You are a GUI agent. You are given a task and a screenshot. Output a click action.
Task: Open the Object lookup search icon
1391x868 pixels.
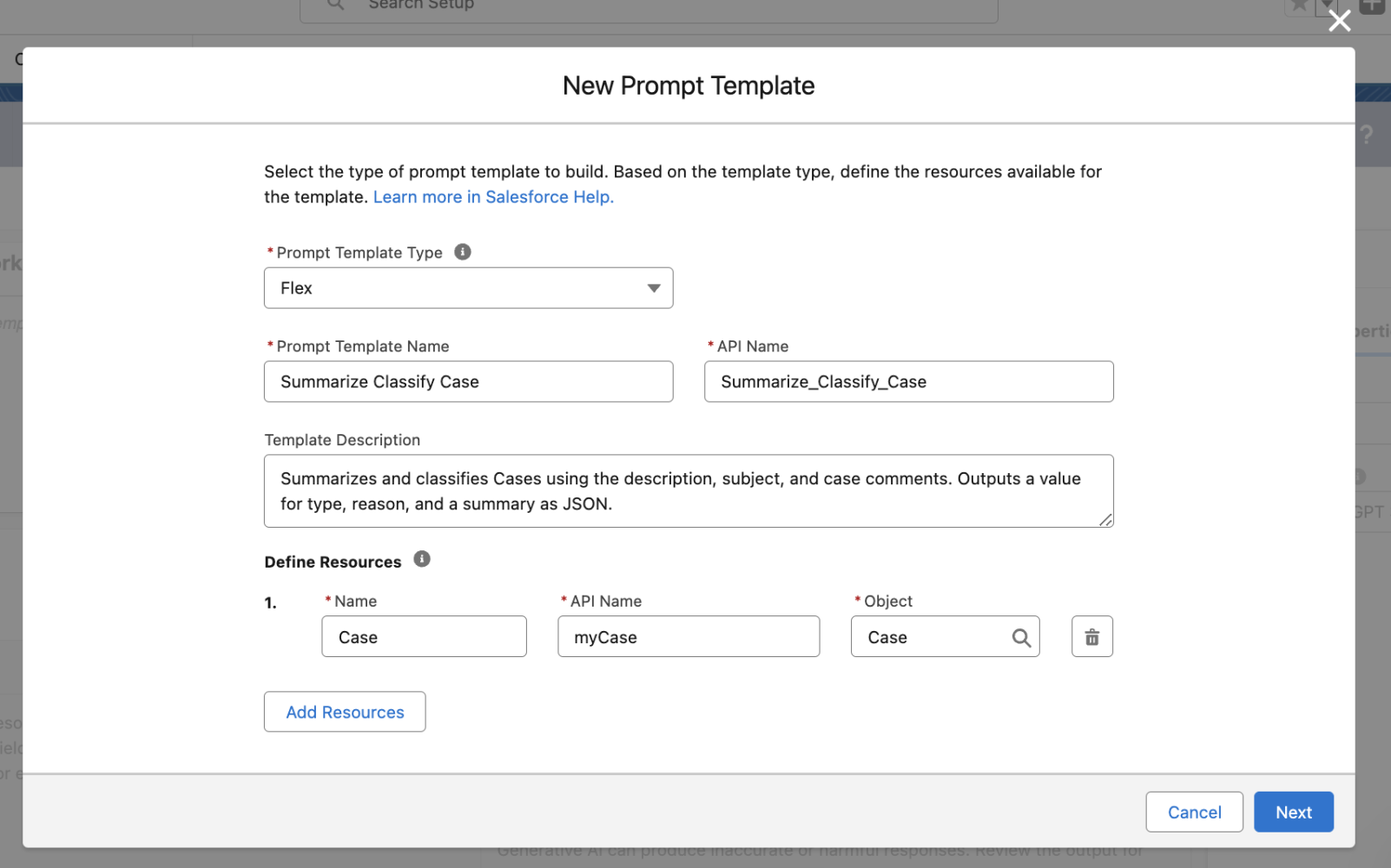click(x=1020, y=637)
